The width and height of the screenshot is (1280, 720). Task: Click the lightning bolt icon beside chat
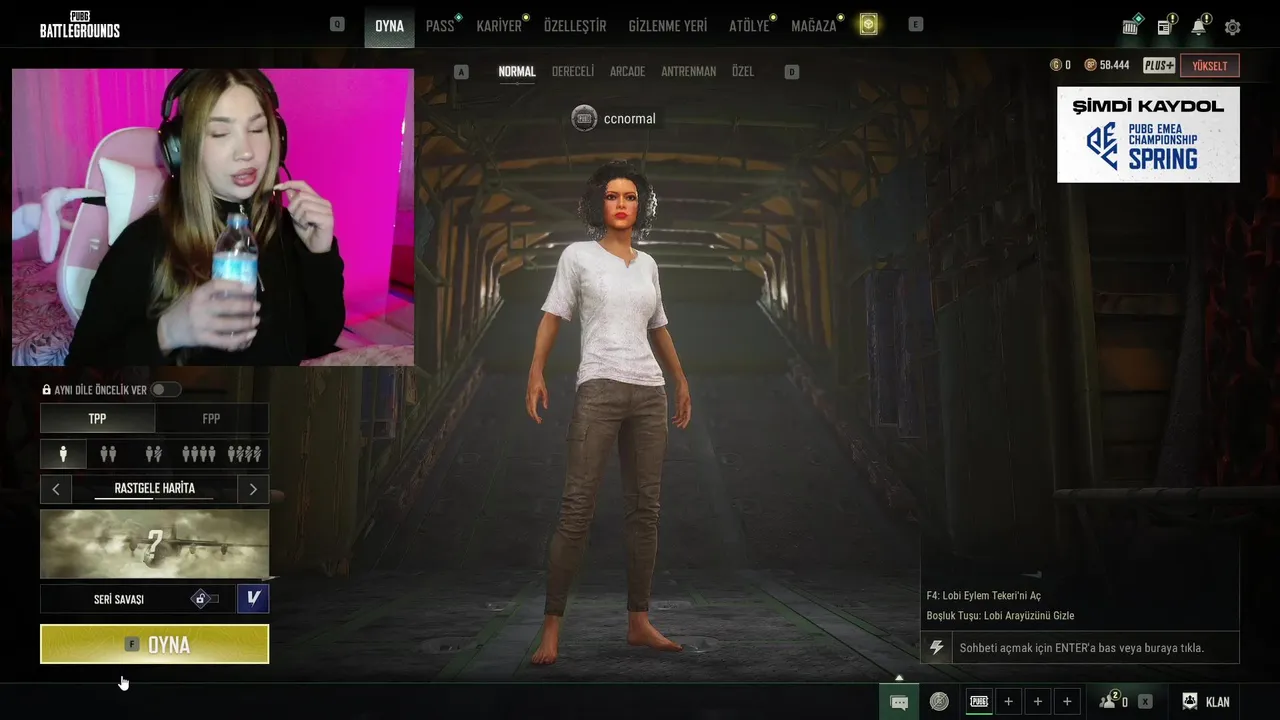tap(937, 648)
